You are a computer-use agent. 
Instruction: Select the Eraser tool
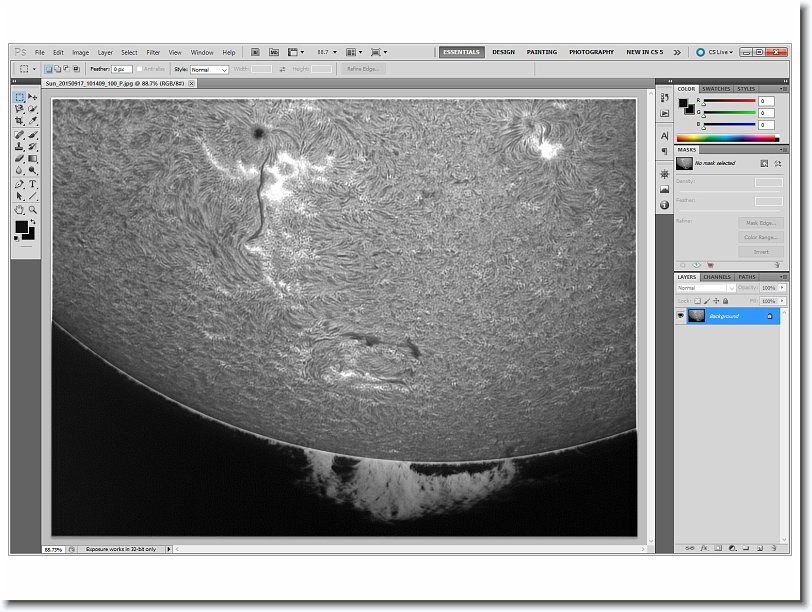(20, 158)
